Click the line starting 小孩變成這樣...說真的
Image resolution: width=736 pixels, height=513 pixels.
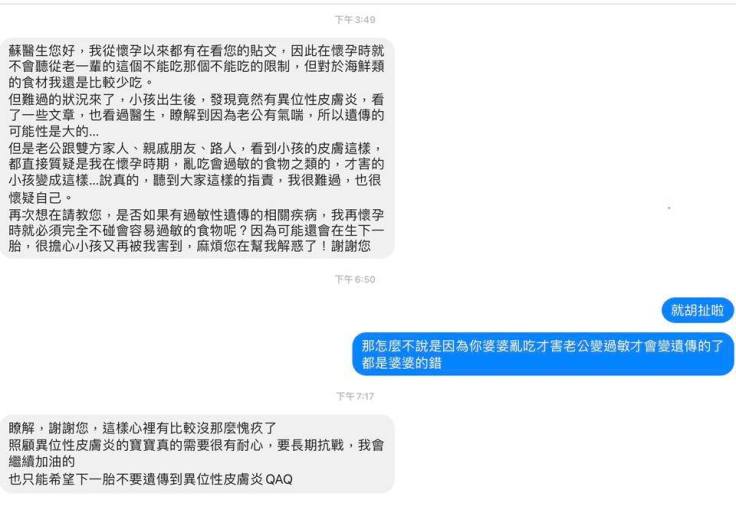pos(196,180)
